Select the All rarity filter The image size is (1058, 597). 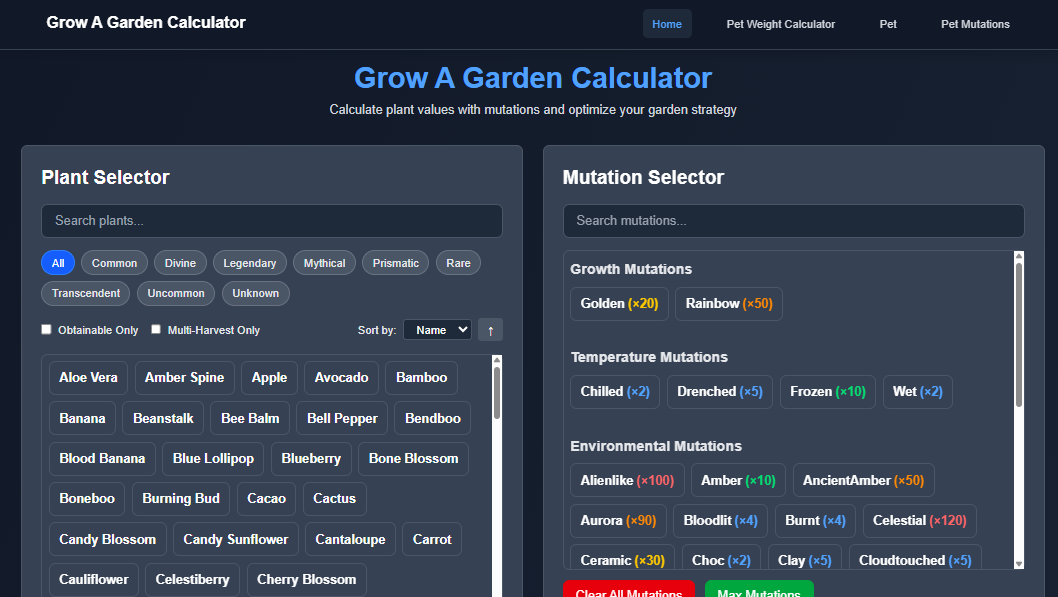coord(57,262)
